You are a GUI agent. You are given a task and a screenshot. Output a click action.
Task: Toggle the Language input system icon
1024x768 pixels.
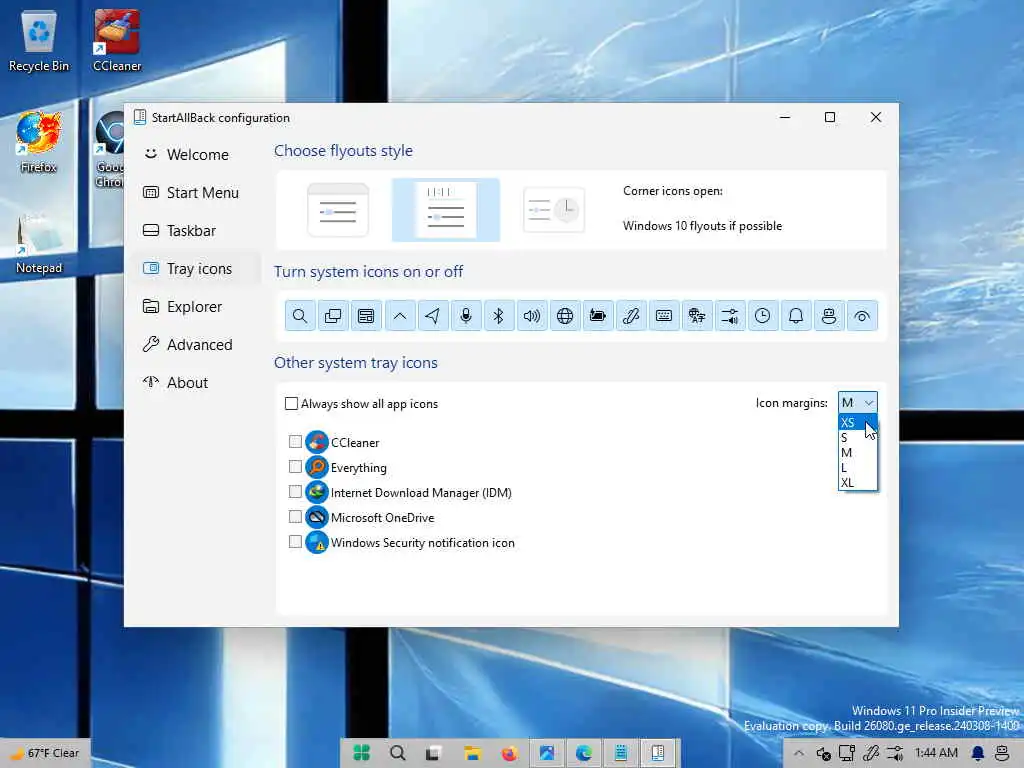tap(697, 316)
